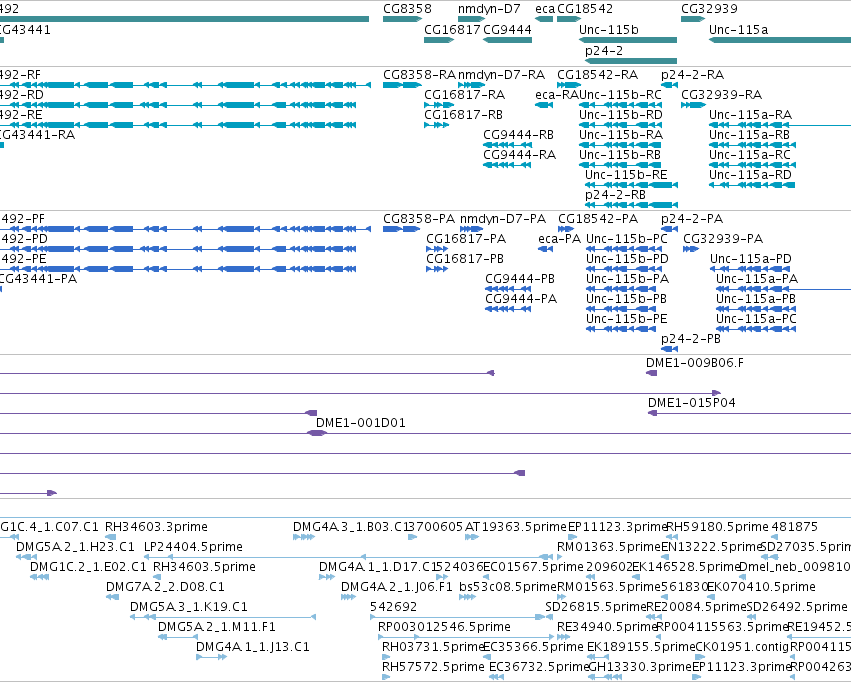The image size is (851, 682).
Task: Click the RP003012546.5prime EST label
Action: 444,627
